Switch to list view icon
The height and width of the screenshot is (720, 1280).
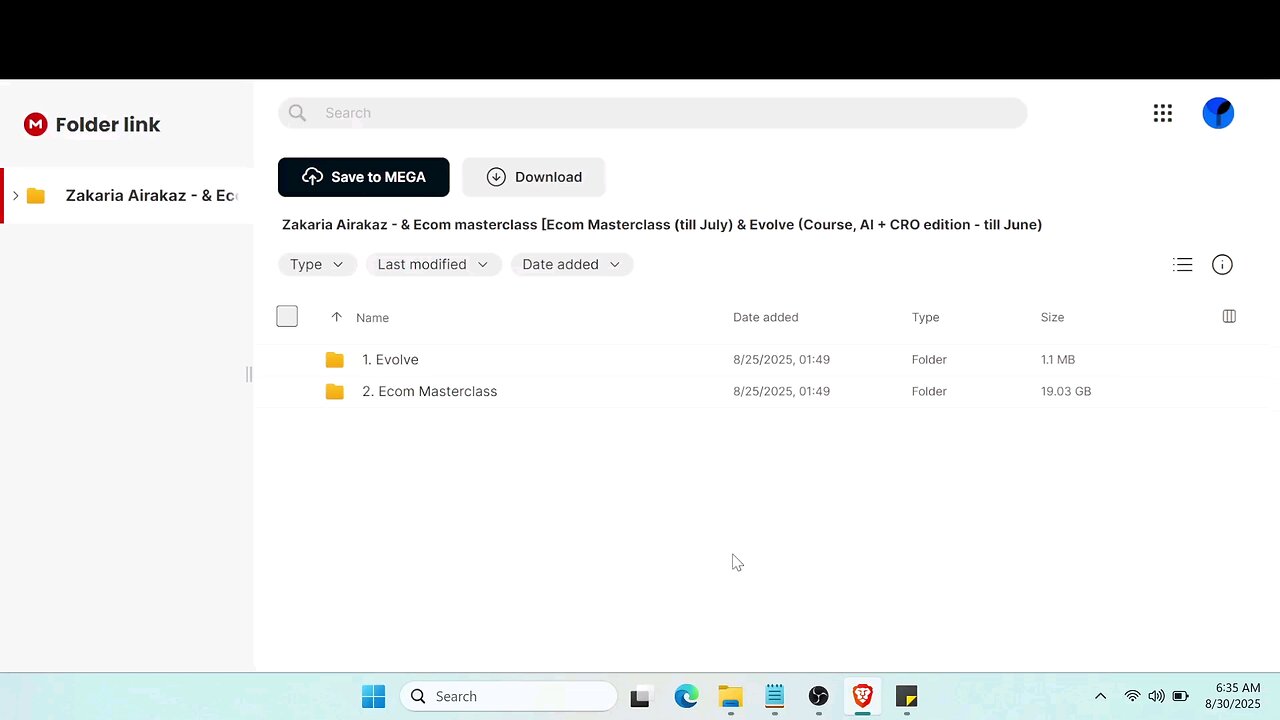point(1183,265)
